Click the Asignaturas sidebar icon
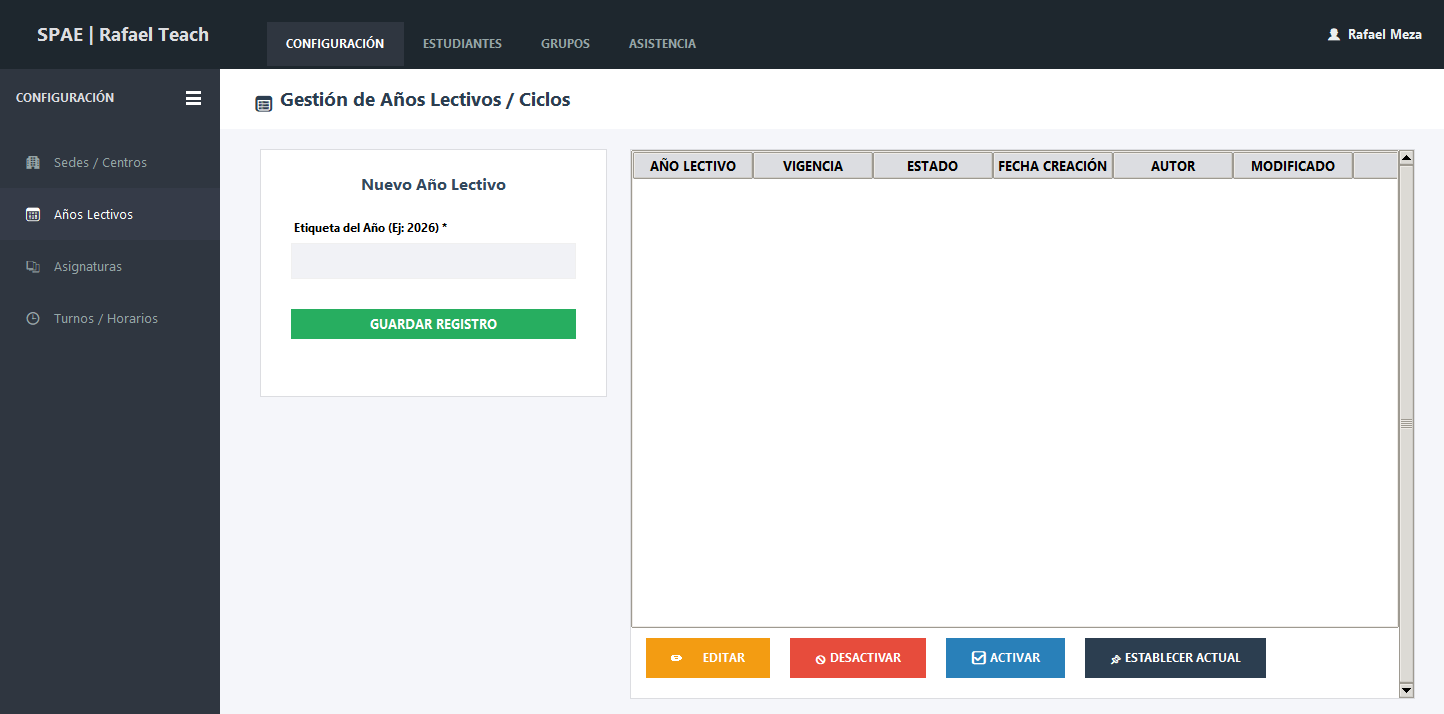1444x714 pixels. click(x=33, y=267)
